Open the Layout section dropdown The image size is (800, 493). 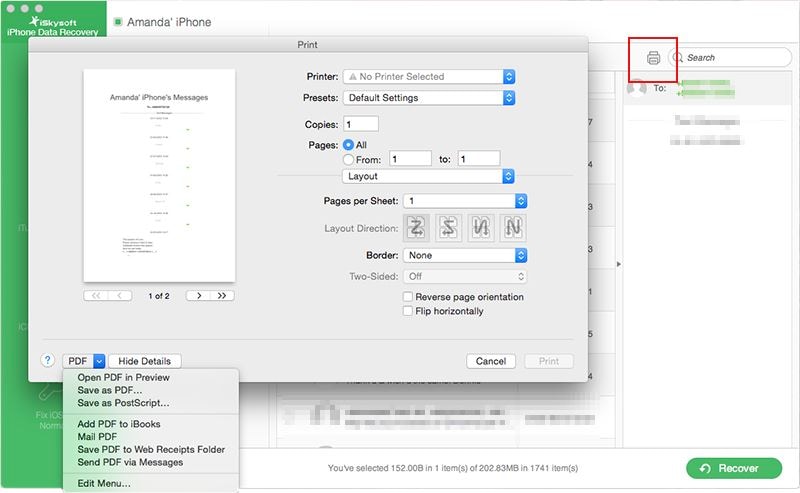click(x=428, y=176)
